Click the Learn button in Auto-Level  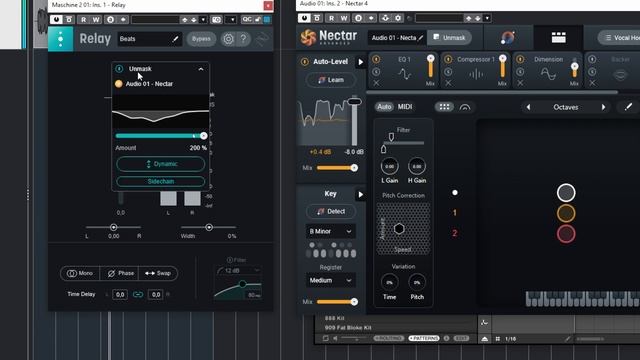(x=331, y=80)
